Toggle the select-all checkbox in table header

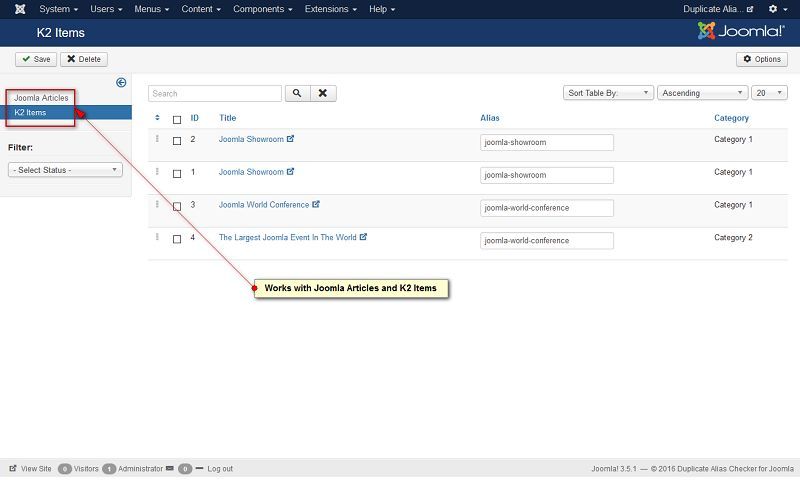[x=177, y=120]
